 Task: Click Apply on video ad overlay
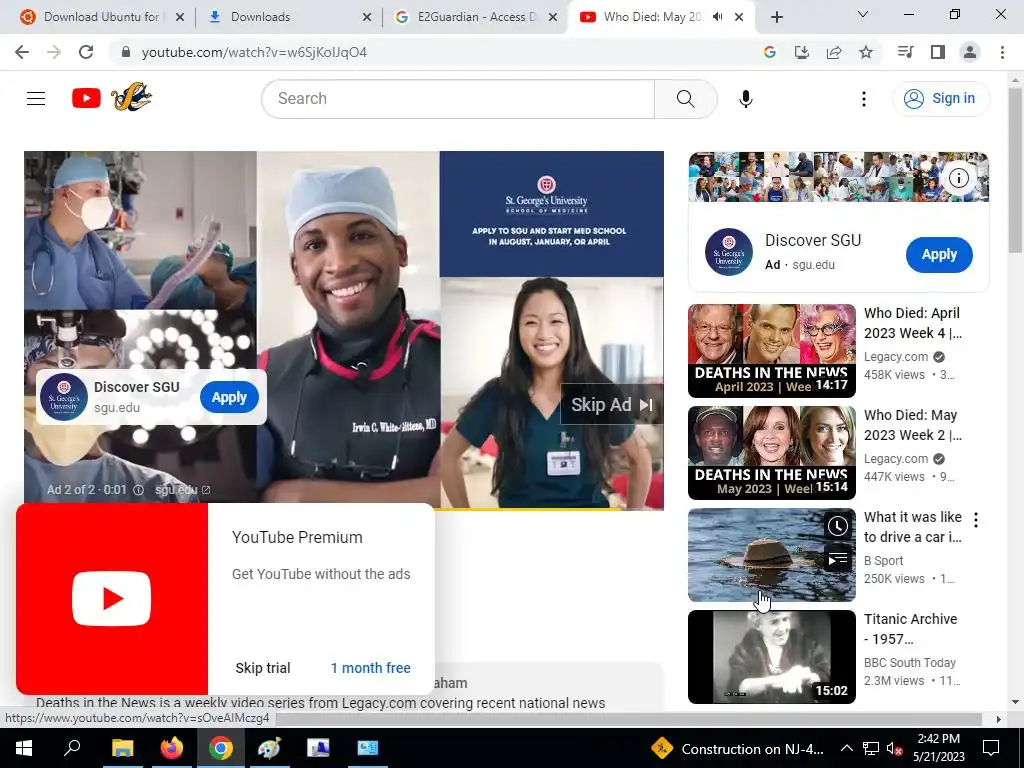coord(229,397)
